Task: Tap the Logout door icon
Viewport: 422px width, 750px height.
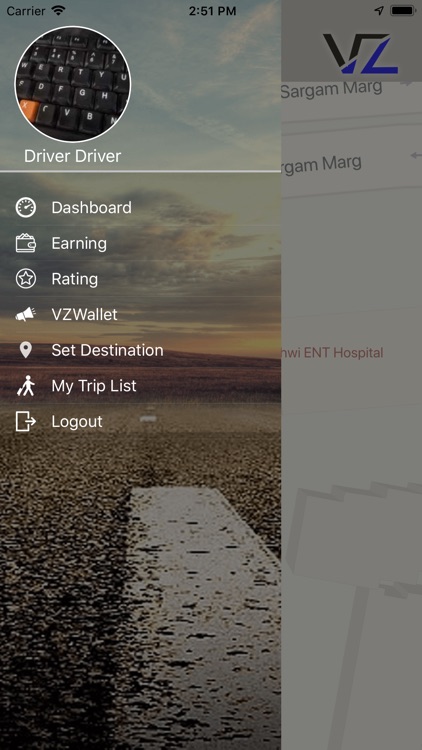Action: point(26,421)
